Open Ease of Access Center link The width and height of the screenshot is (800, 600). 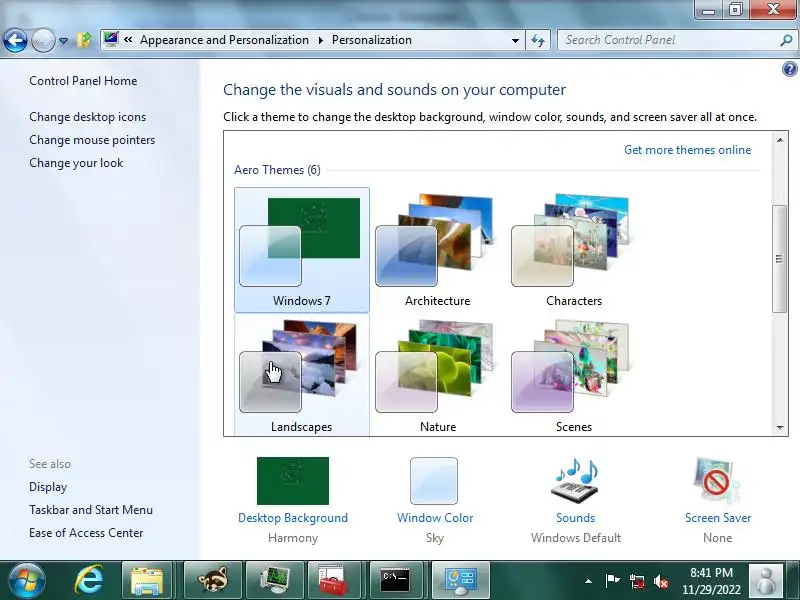(x=86, y=533)
